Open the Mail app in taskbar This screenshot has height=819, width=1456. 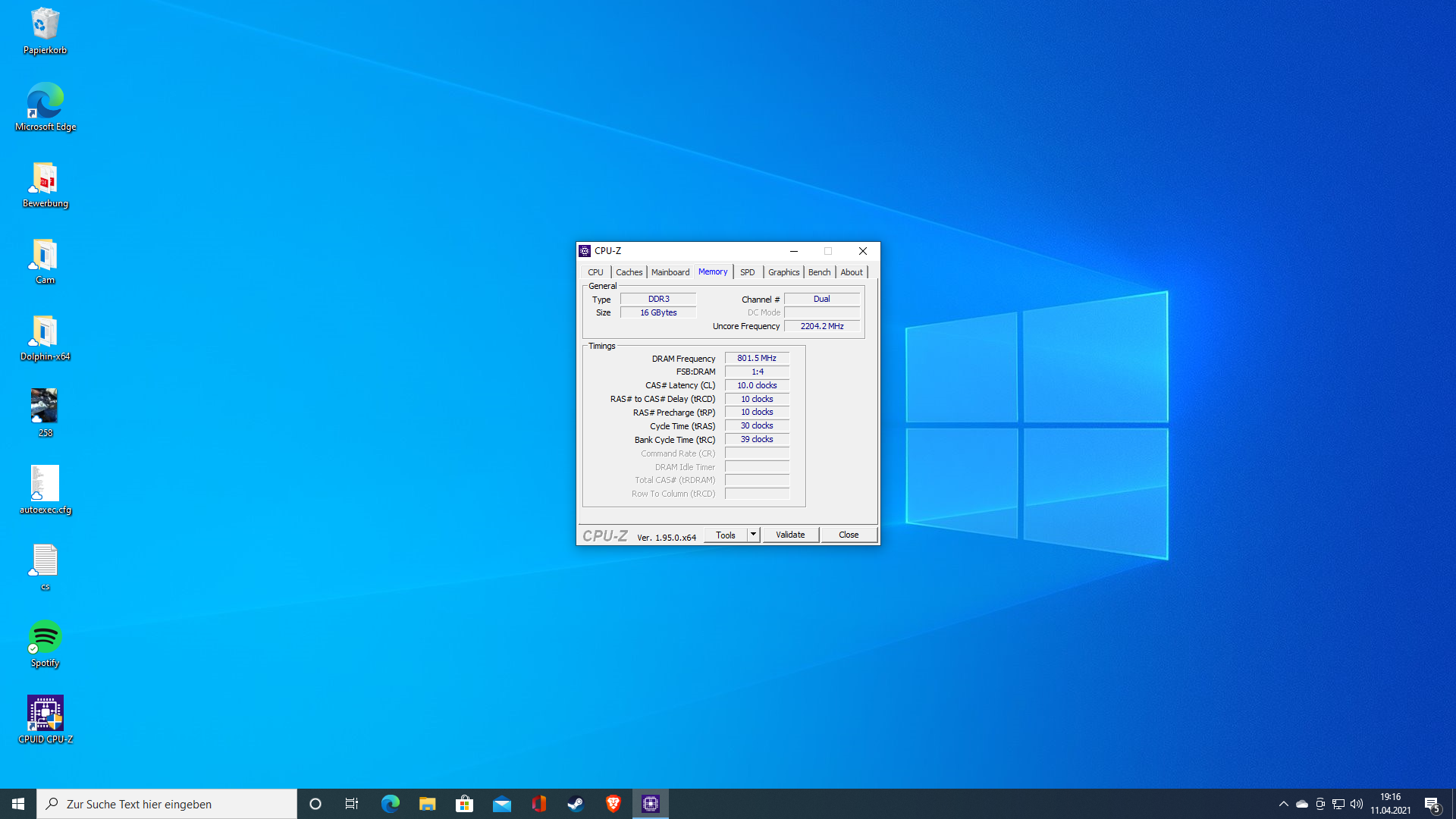coord(501,804)
